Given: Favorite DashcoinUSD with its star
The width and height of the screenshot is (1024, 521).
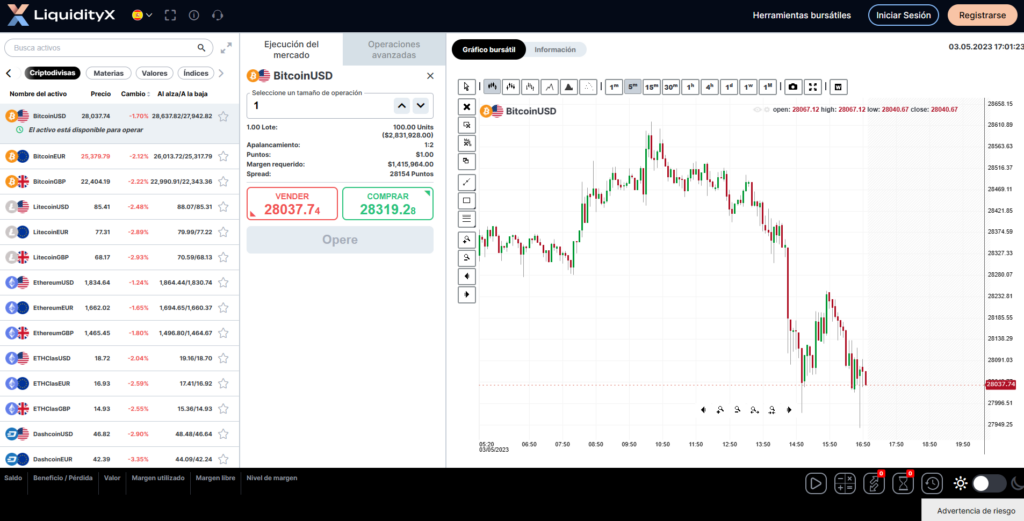Looking at the screenshot, I should click(x=223, y=434).
